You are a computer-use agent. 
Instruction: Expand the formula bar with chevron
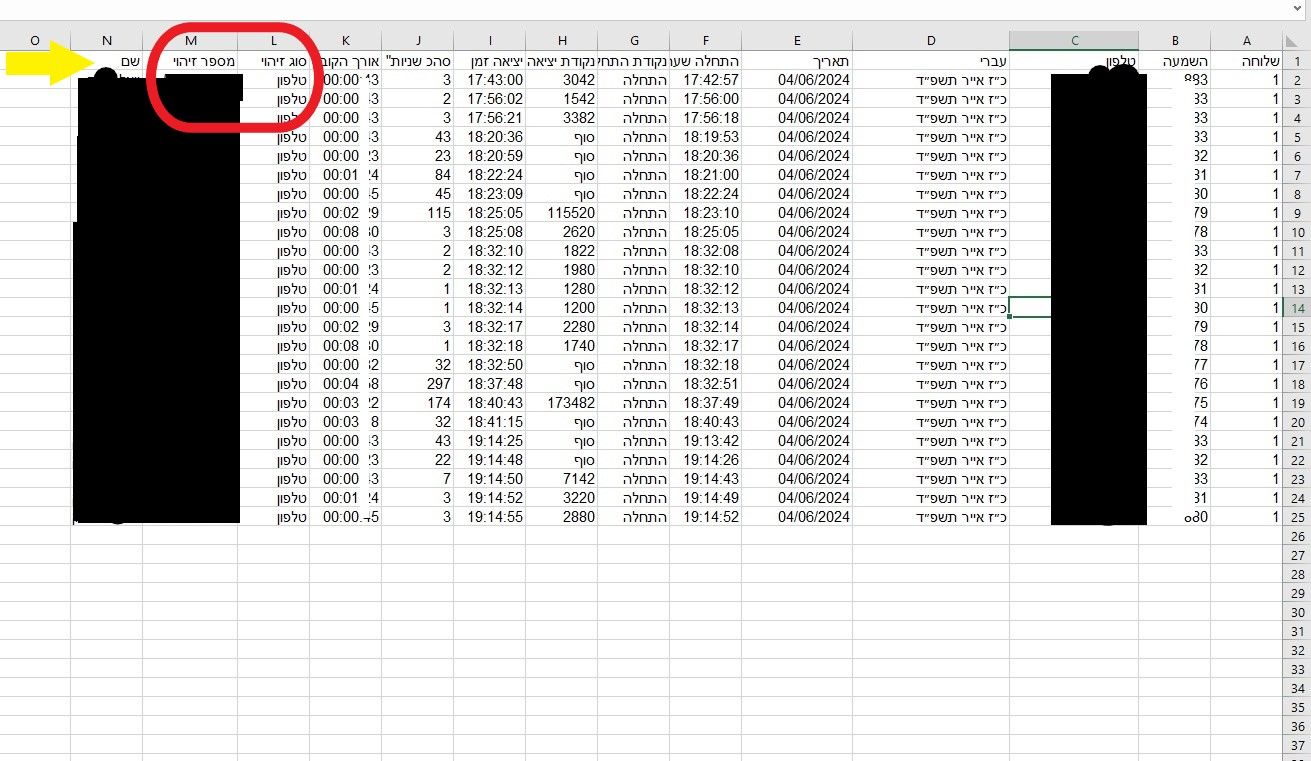pyautogui.click(x=1297, y=8)
